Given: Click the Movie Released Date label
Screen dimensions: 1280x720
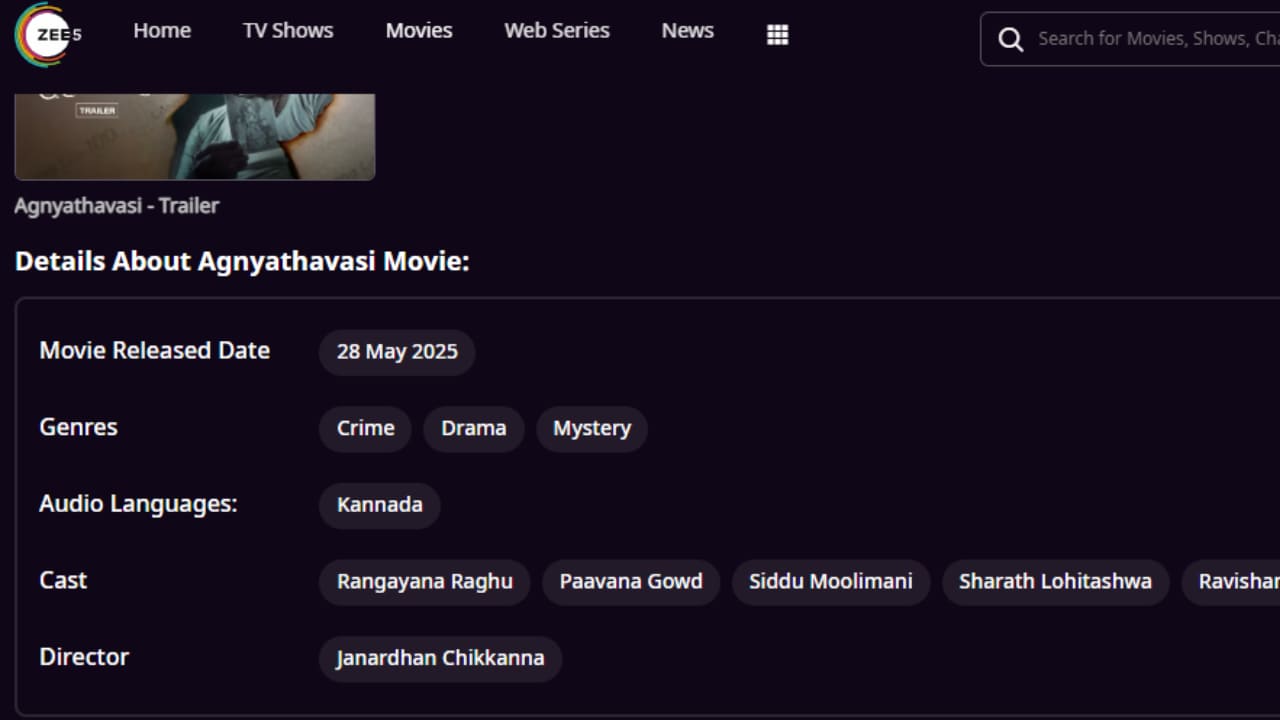Looking at the screenshot, I should click(x=155, y=351).
